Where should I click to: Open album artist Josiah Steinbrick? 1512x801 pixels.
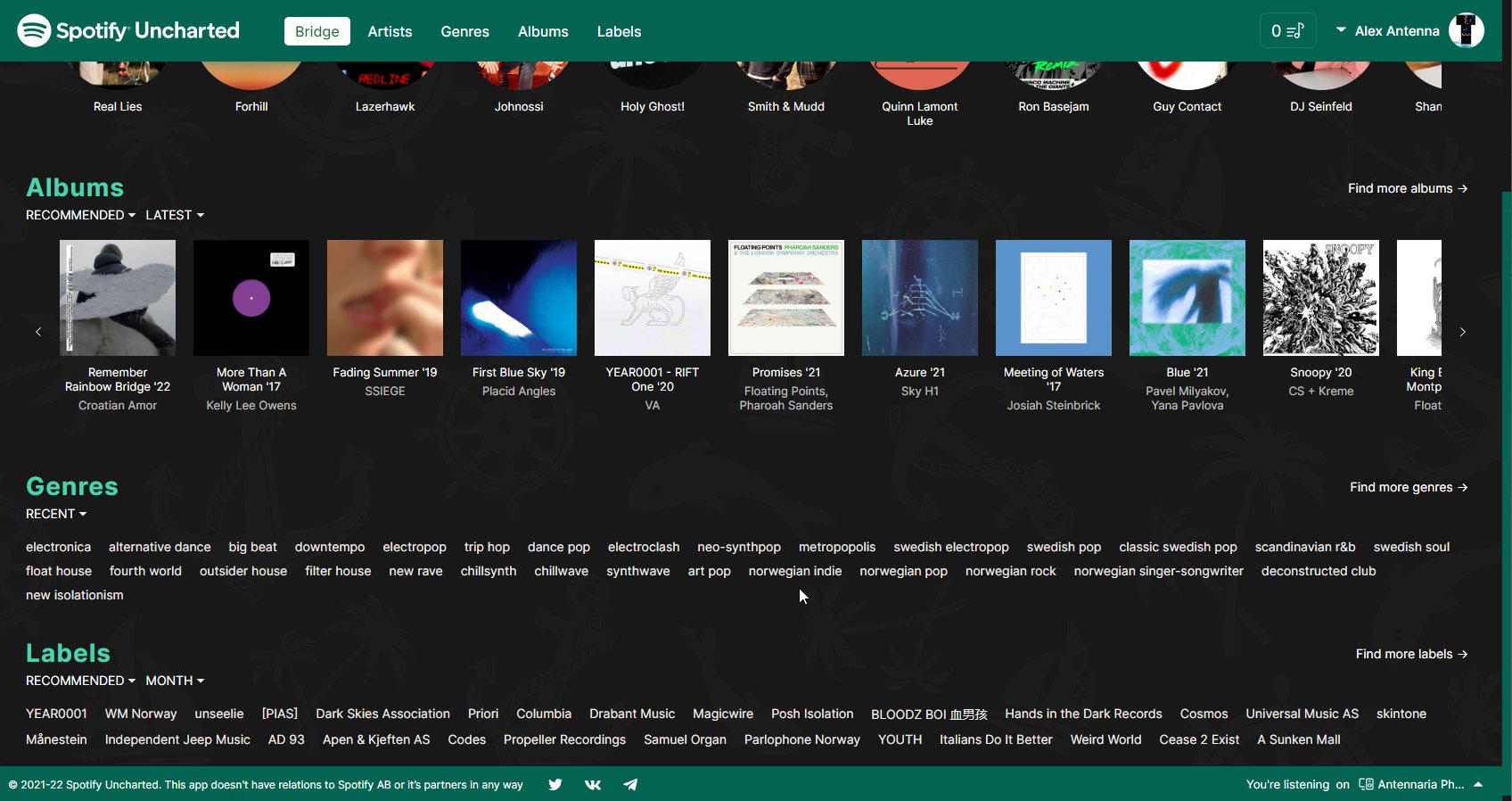pyautogui.click(x=1054, y=405)
